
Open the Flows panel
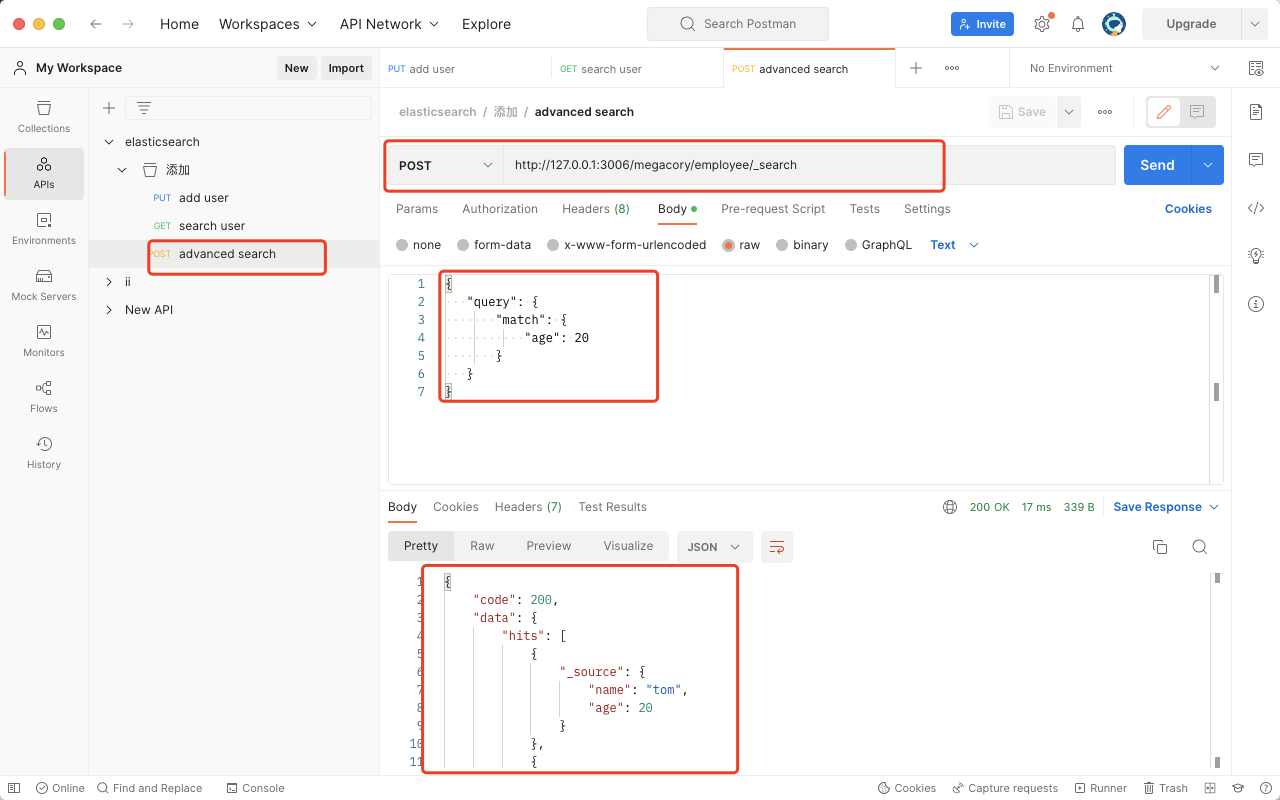pos(43,396)
